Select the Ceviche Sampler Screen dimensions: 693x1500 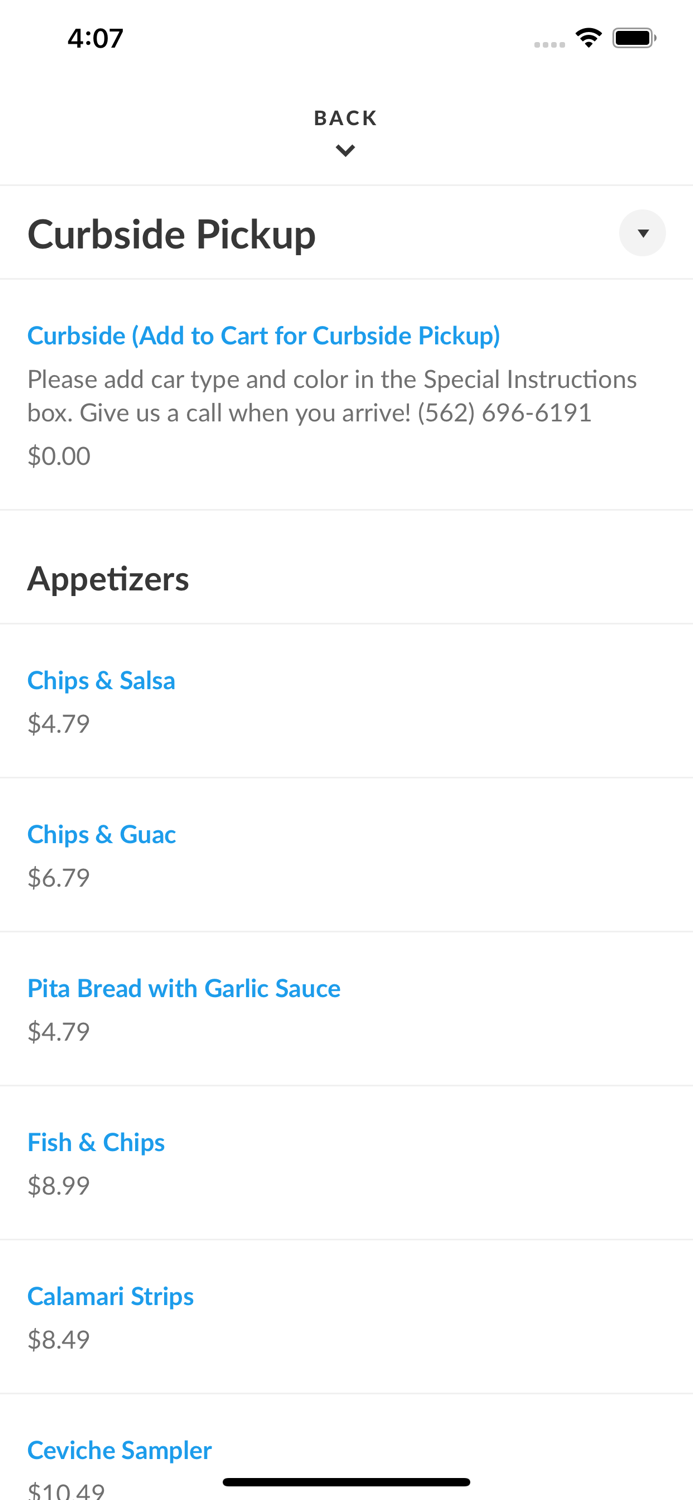(x=119, y=1450)
